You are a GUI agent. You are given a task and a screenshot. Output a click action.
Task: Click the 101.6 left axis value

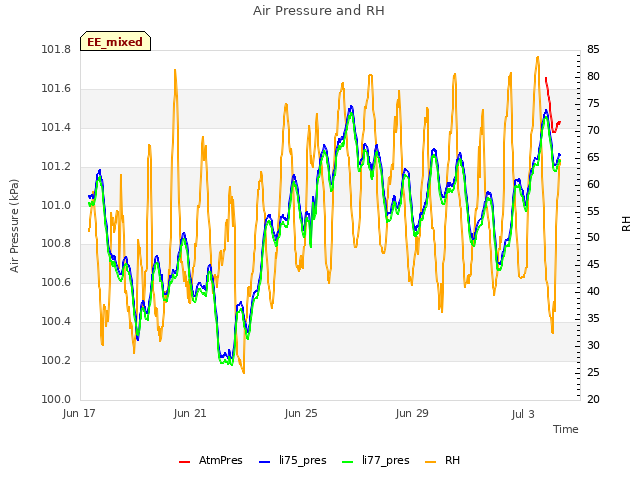click(x=56, y=89)
